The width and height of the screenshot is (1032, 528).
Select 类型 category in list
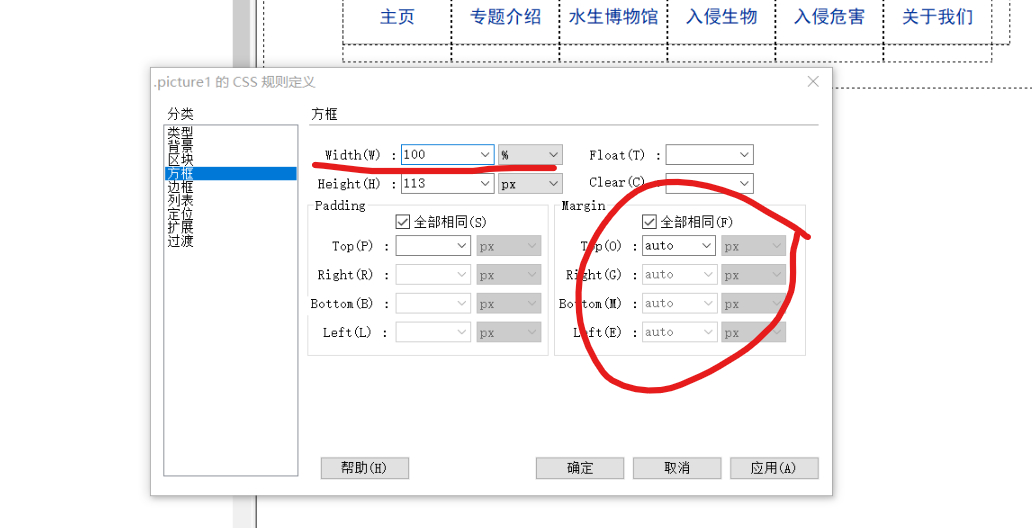click(x=230, y=132)
